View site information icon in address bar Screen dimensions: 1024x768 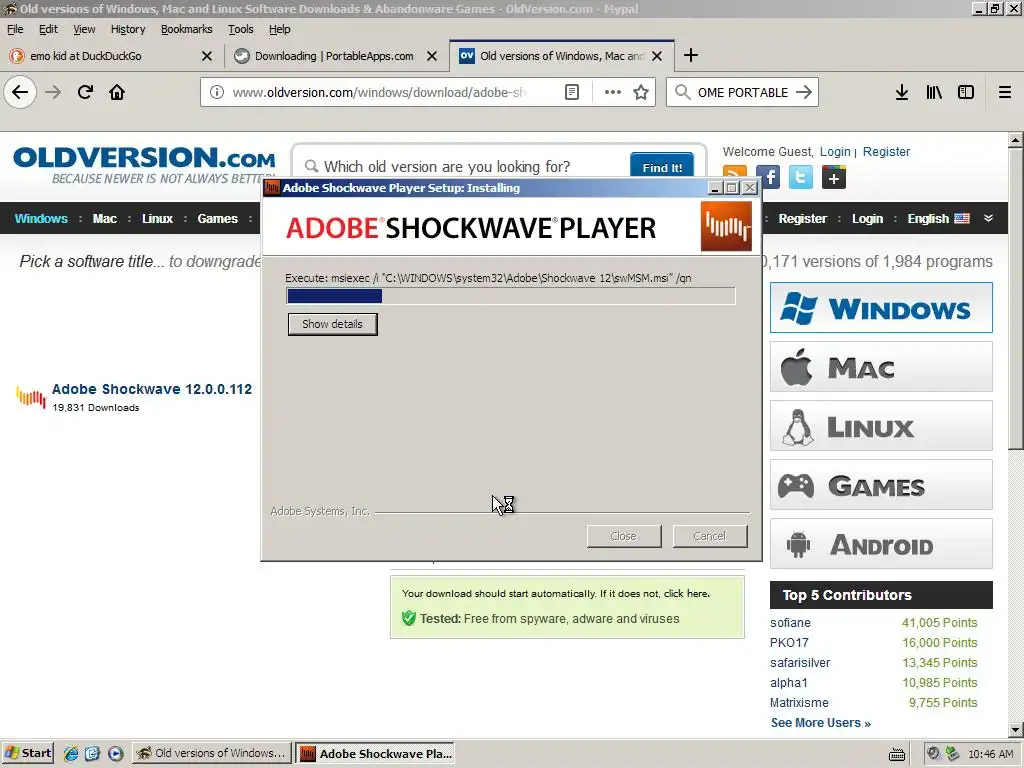217,92
